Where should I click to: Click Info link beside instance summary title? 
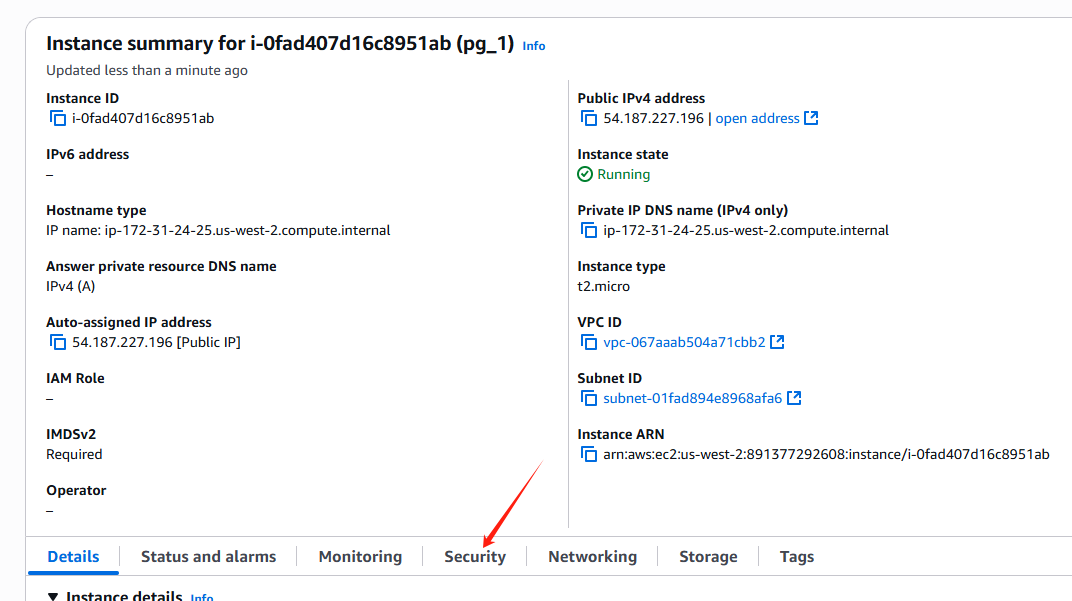point(534,46)
